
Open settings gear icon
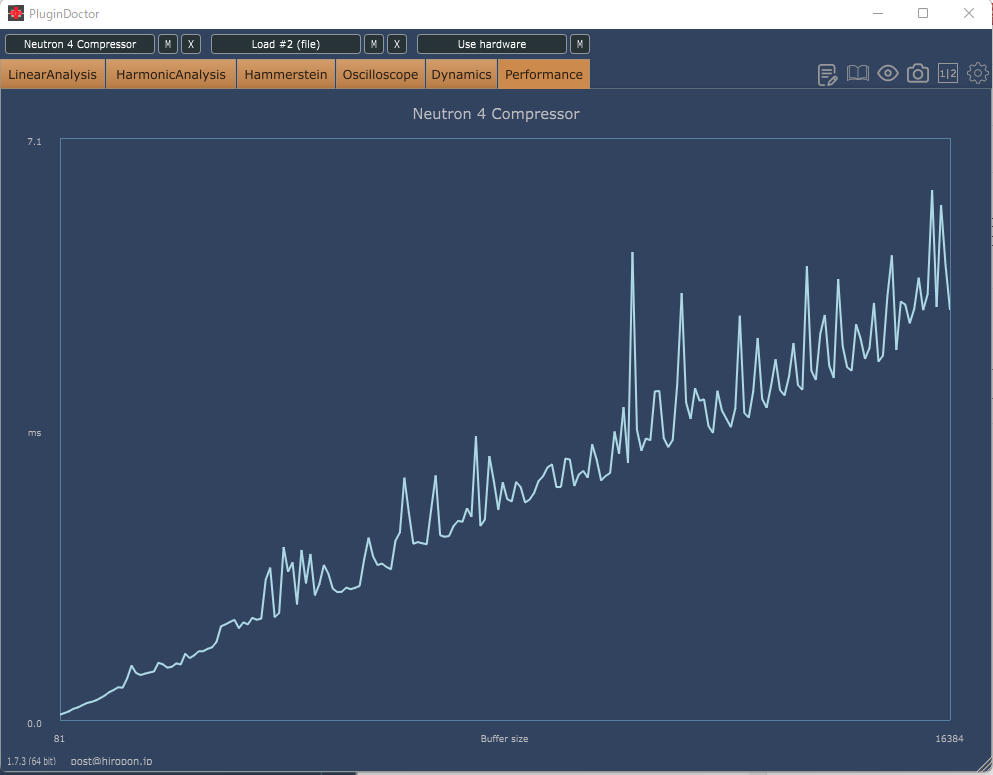[x=978, y=73]
